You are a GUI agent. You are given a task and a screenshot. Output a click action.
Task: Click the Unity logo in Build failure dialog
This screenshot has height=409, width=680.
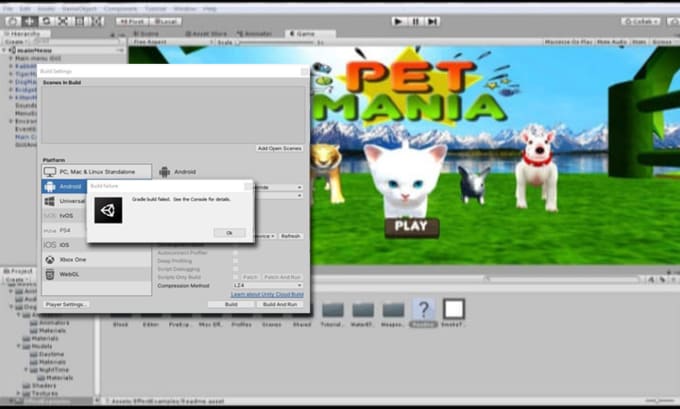coord(108,210)
